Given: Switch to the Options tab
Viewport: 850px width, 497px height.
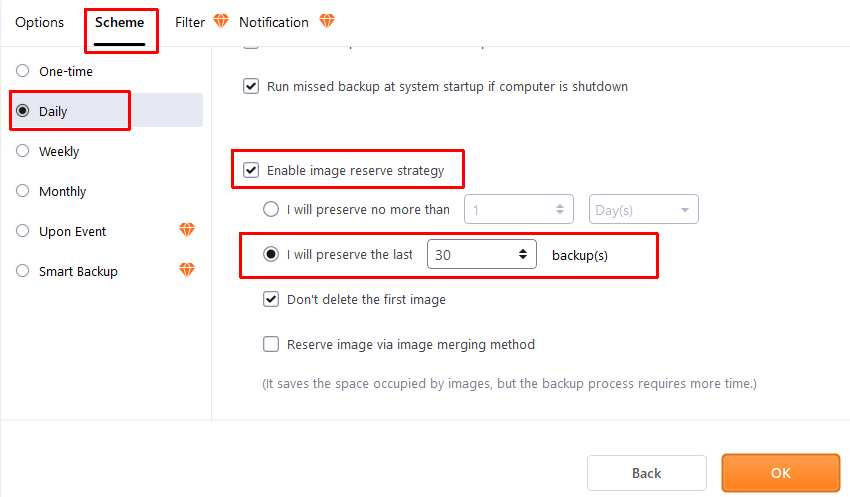Looking at the screenshot, I should pos(40,22).
